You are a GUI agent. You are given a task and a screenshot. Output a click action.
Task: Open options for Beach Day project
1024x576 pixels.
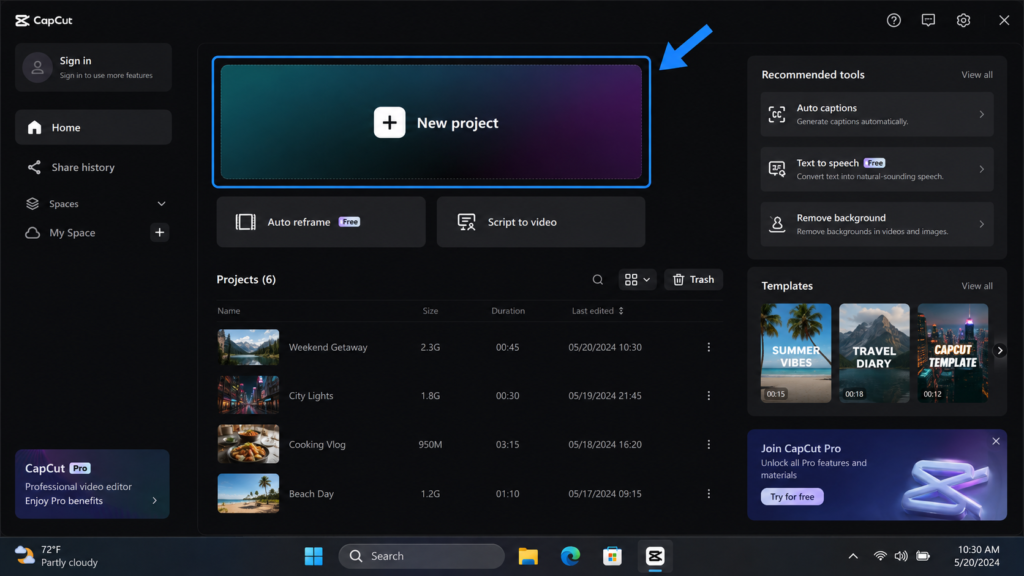click(x=709, y=494)
